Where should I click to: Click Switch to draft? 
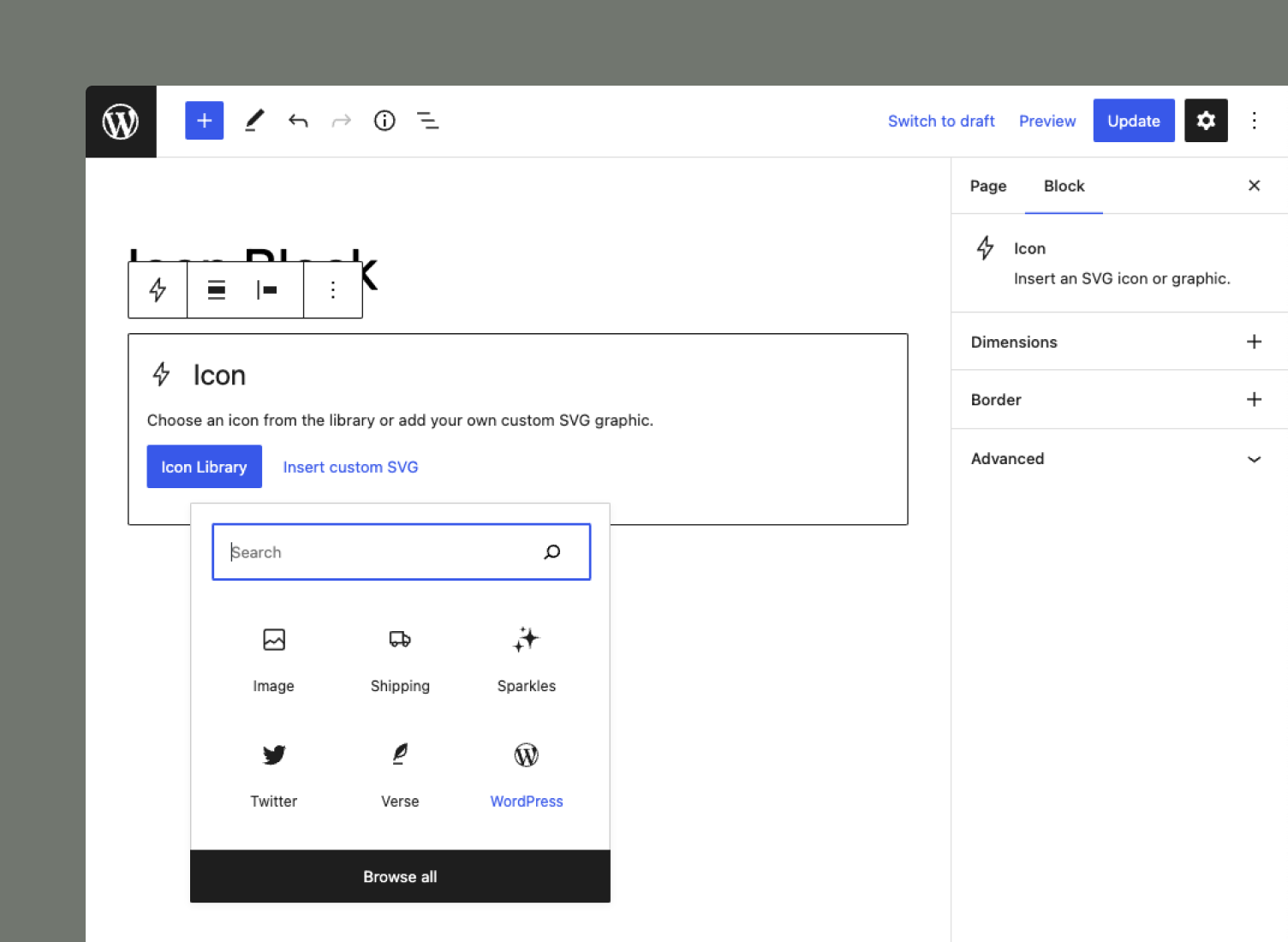tap(941, 121)
